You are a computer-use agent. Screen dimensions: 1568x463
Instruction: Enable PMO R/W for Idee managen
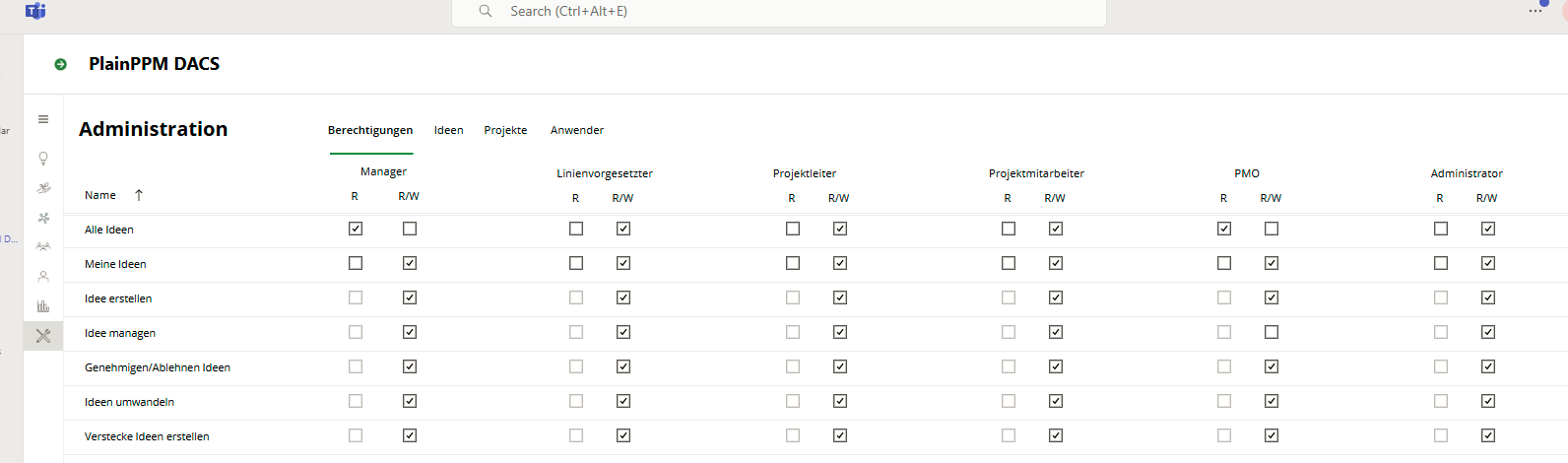1272,332
